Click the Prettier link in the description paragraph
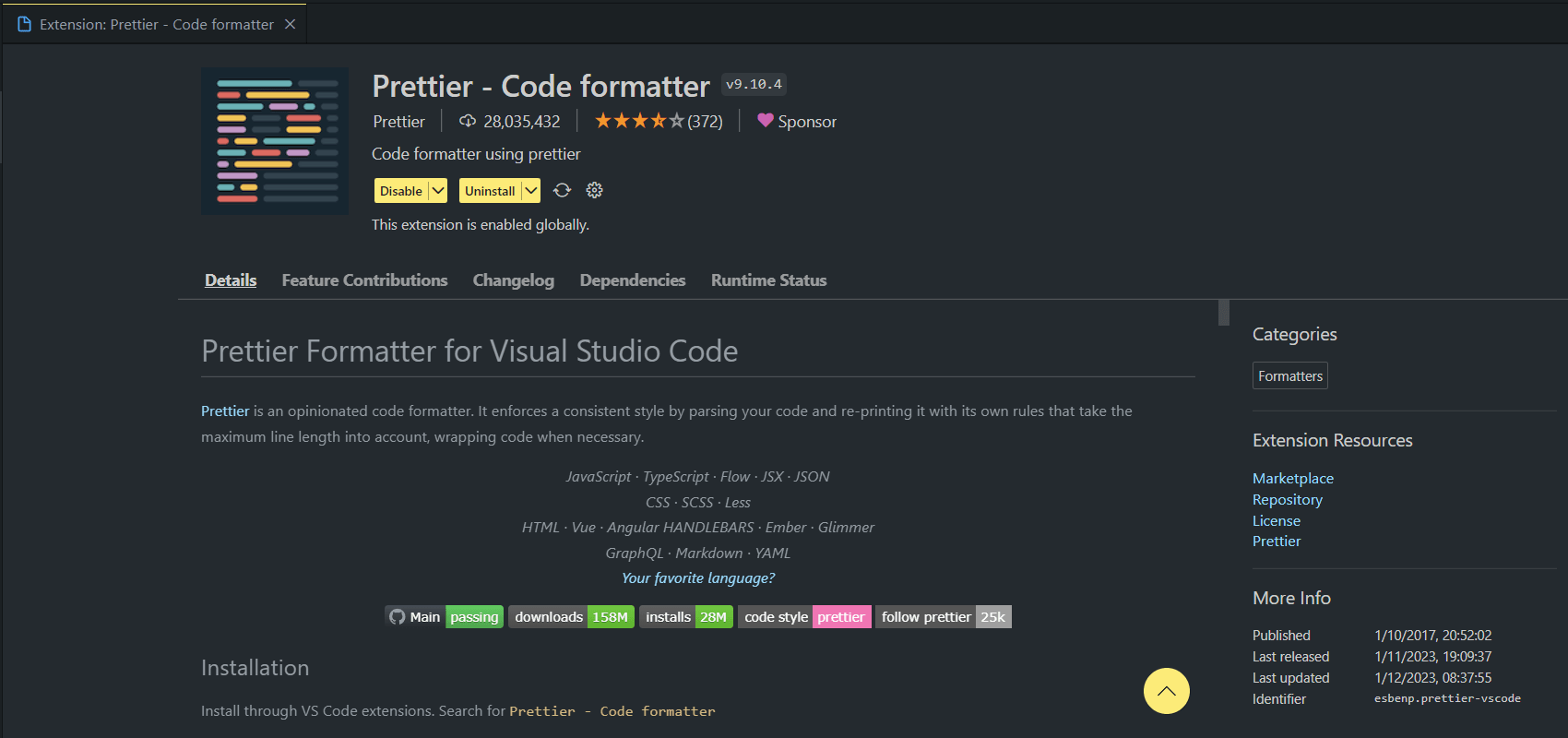Screen dimensions: 1568x738 (x=225, y=411)
